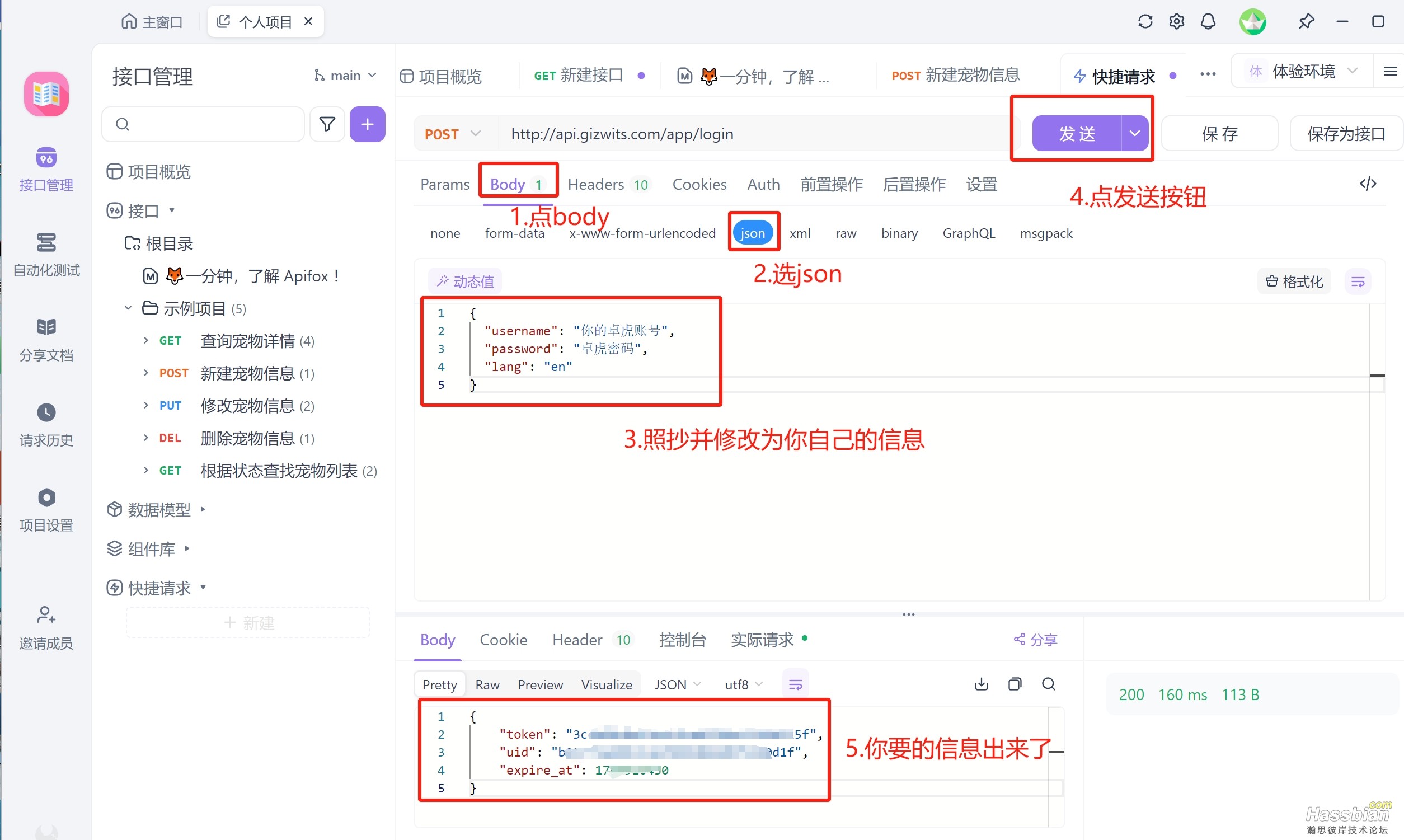Expand 查询宠物详情 GET entry
Image resolution: width=1404 pixels, height=840 pixels.
[x=145, y=340]
